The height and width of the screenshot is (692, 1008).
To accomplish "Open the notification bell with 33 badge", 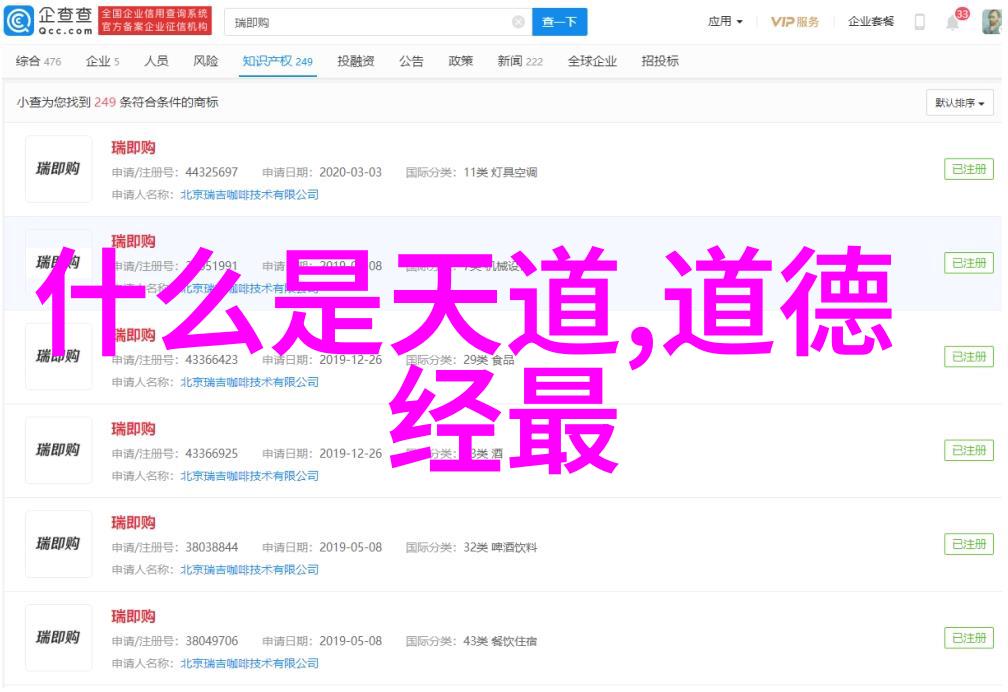I will 953,22.
